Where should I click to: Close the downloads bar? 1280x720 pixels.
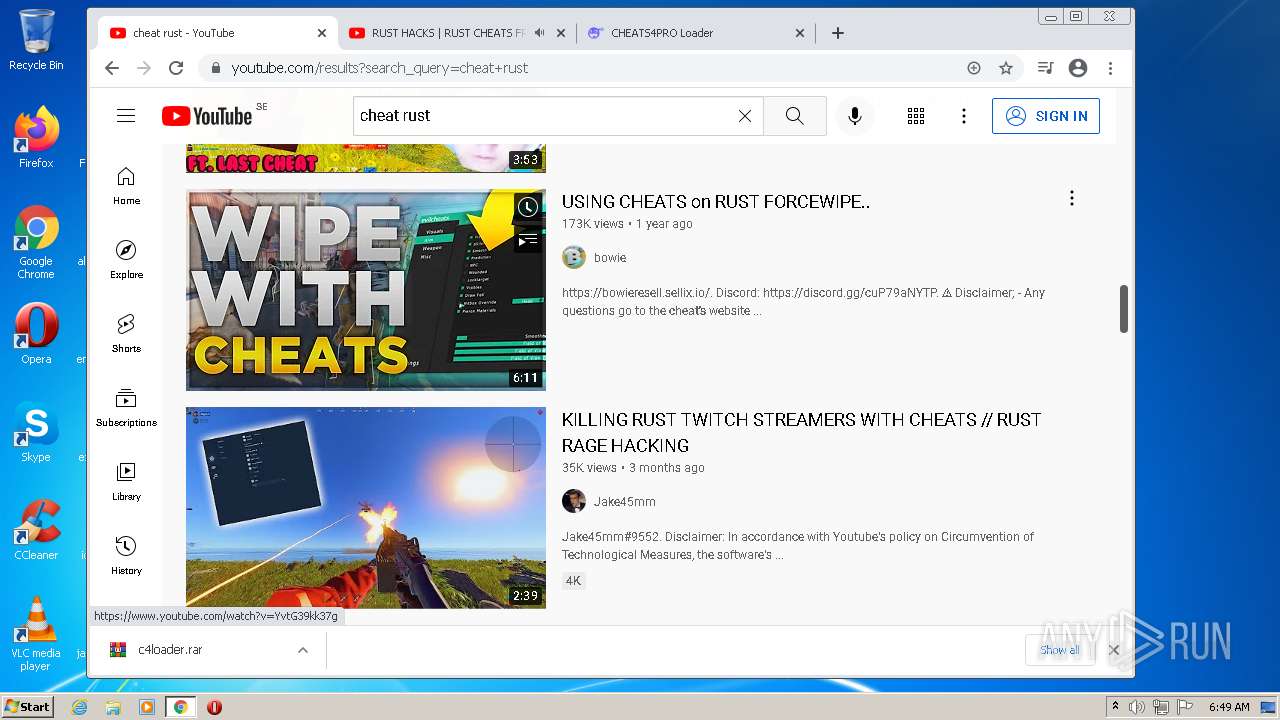click(x=1114, y=650)
